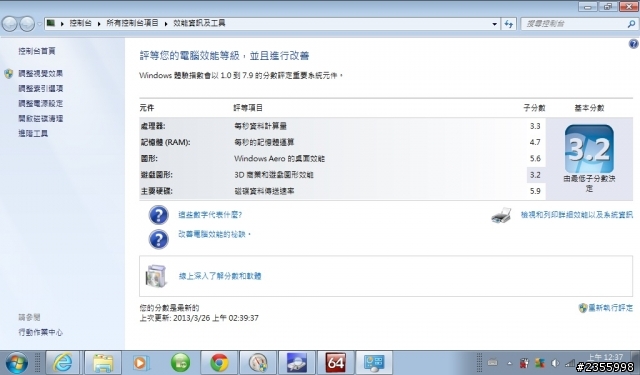
Task: Click question icon beside 這些數字代表什麼?
Action: (x=158, y=215)
